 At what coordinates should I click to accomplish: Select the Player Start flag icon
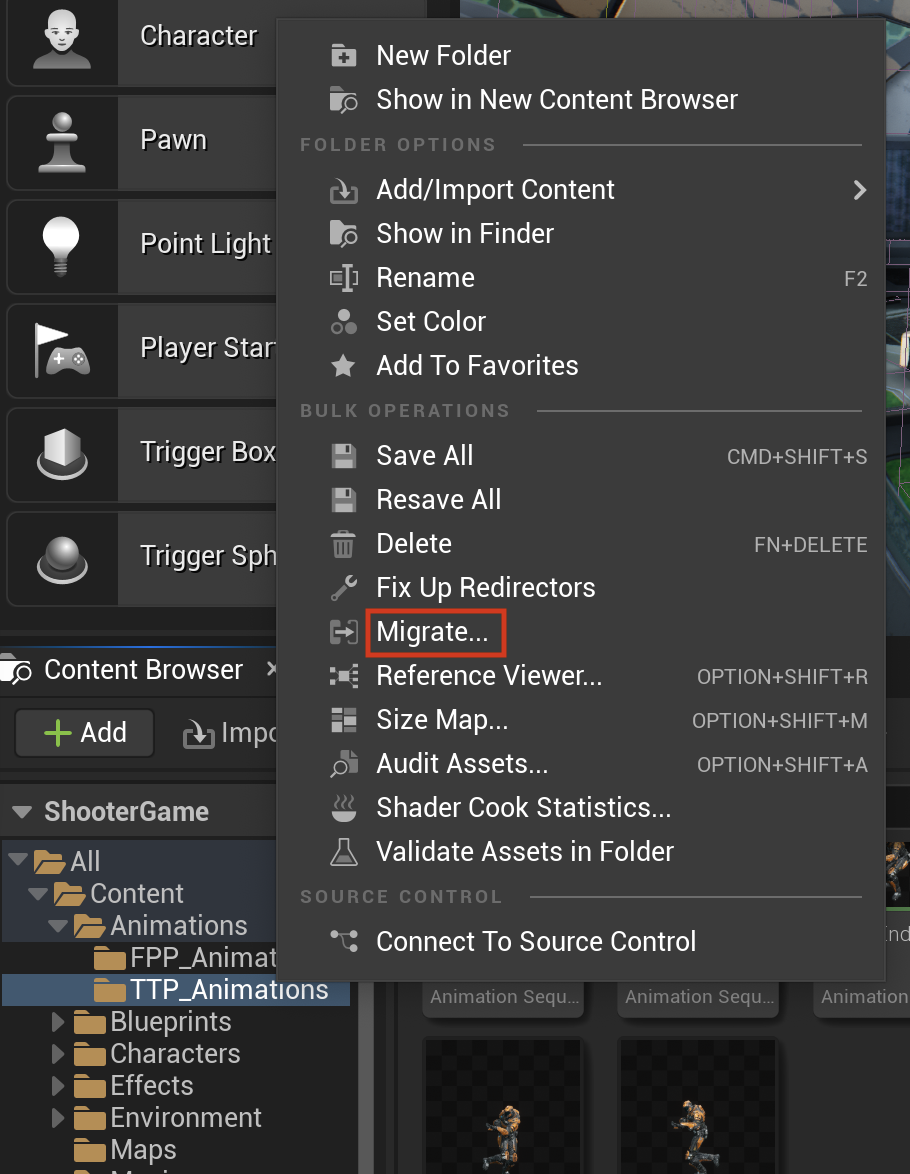[x=62, y=350]
